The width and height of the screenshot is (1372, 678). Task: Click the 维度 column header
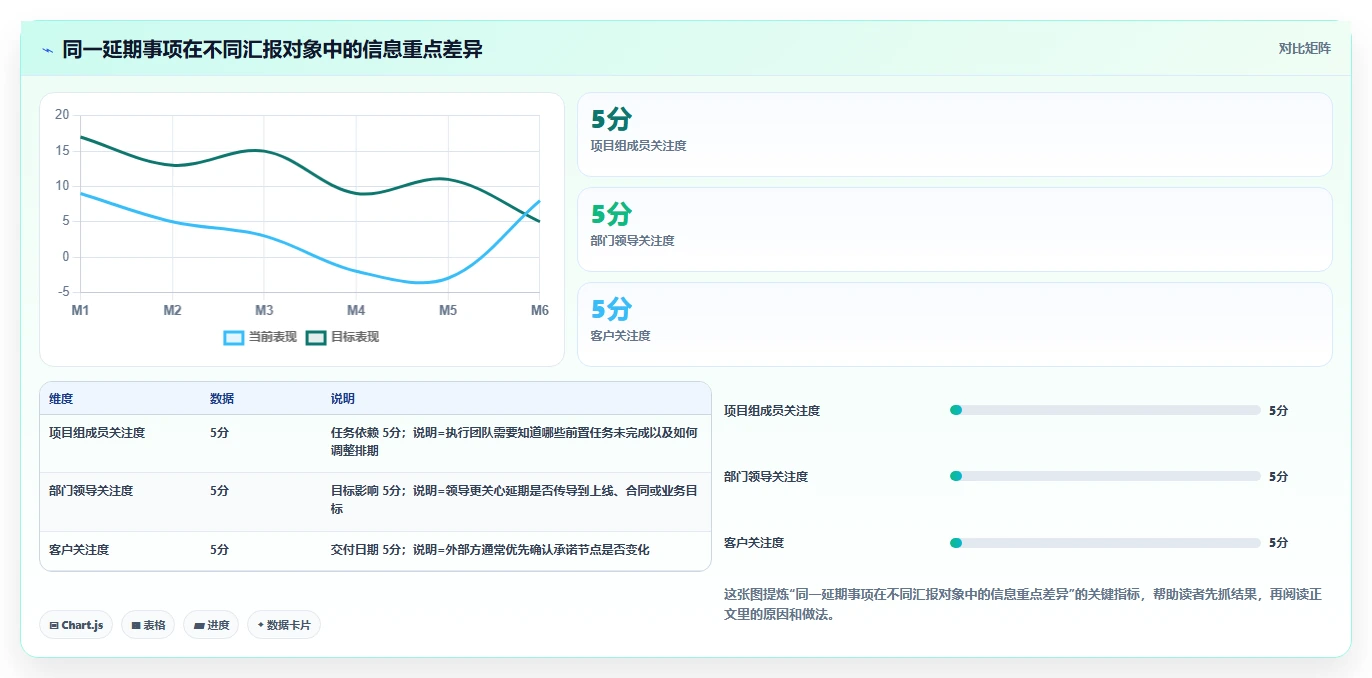(x=61, y=399)
